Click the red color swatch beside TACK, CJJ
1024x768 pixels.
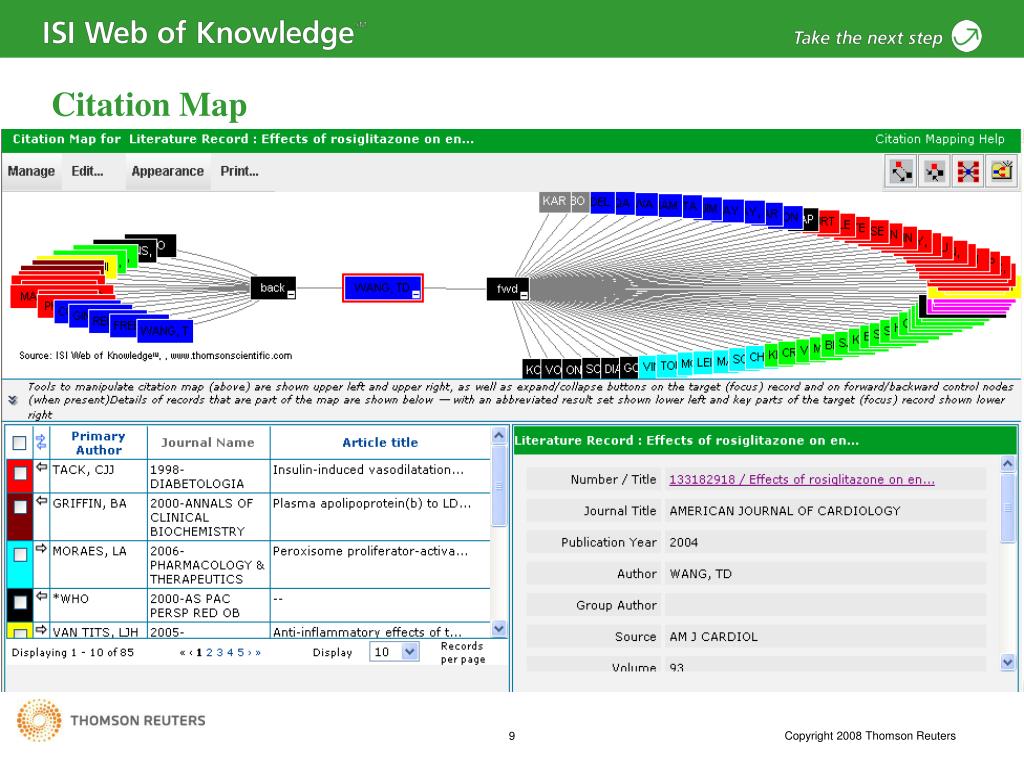click(20, 476)
